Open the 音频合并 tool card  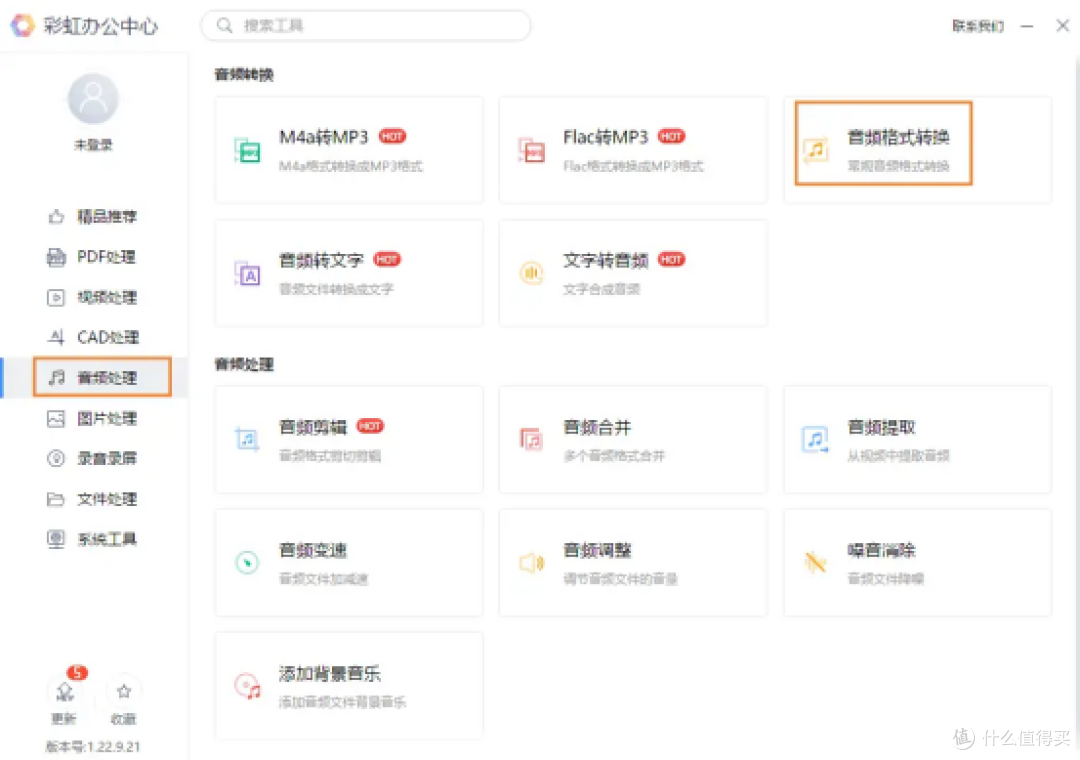tap(633, 440)
